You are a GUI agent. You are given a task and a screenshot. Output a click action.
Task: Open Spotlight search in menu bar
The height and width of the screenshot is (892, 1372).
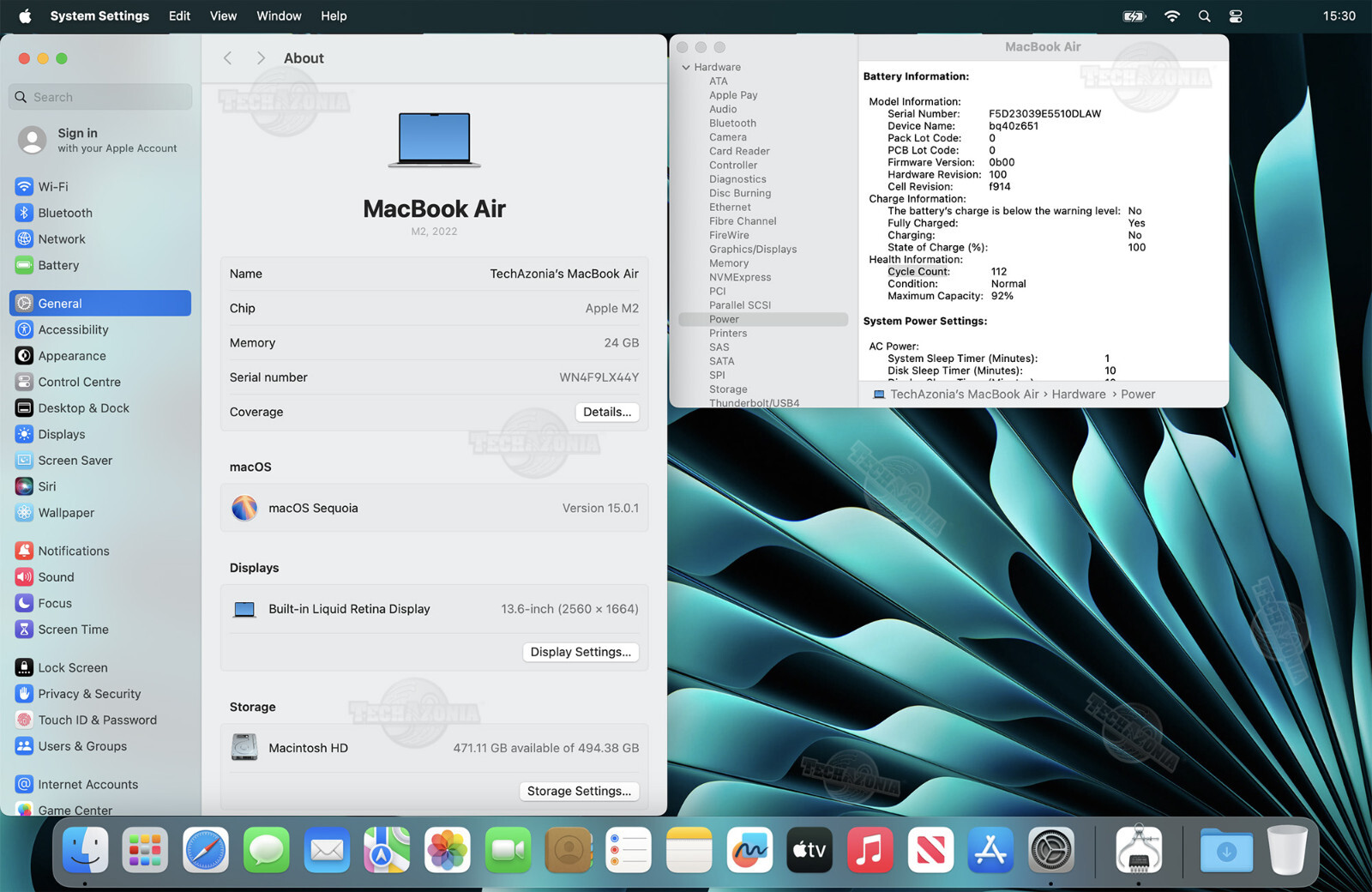pyautogui.click(x=1204, y=15)
